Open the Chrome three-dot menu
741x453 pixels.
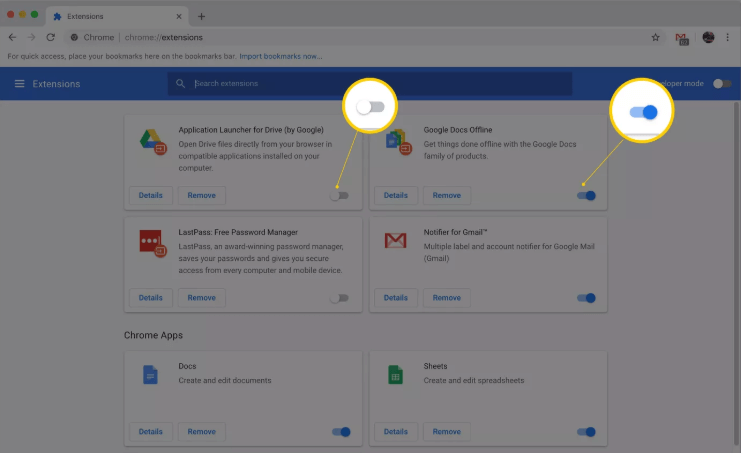728,37
